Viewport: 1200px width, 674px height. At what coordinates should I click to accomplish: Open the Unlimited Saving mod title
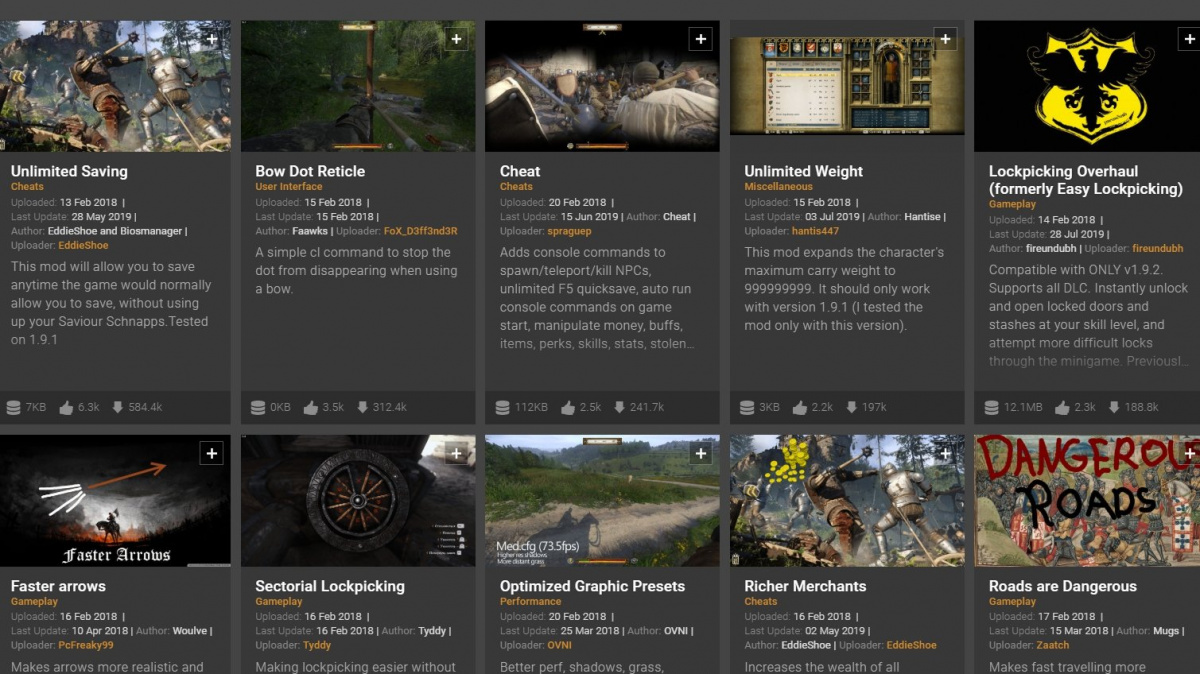coord(69,171)
